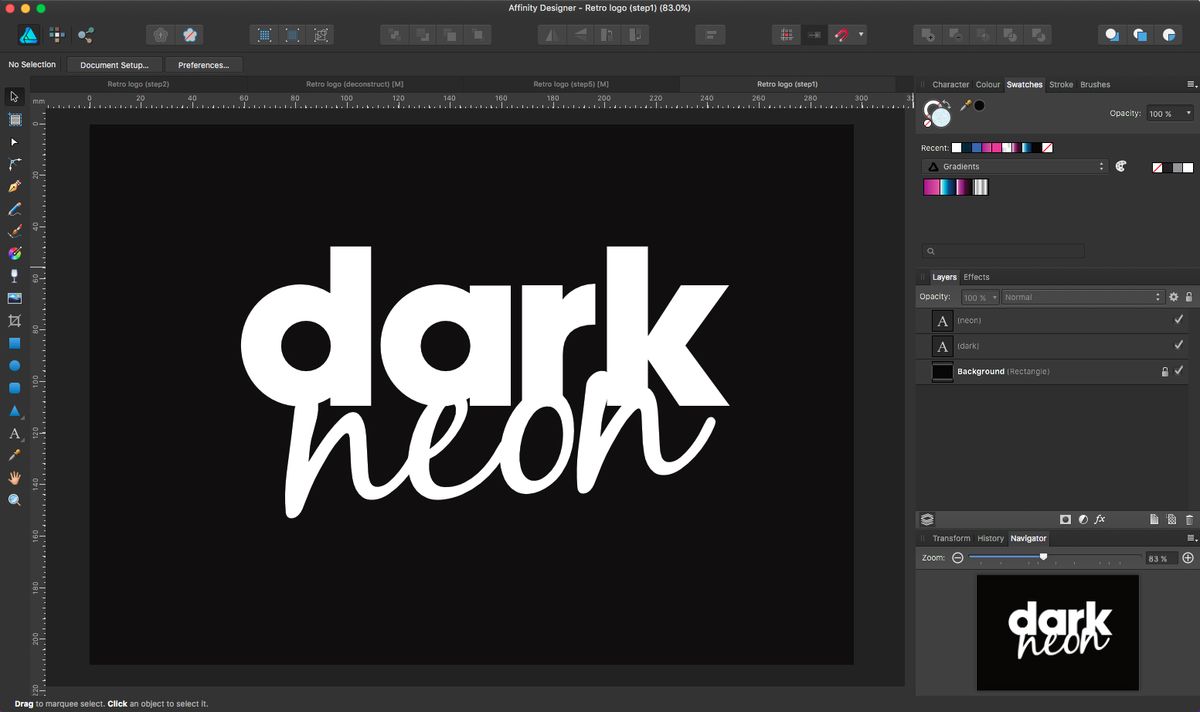Pick the Colour Picker tool
This screenshot has width=1200, height=712.
coord(14,455)
